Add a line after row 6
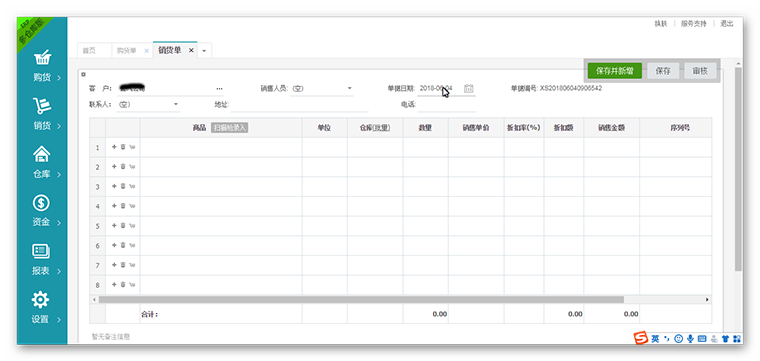The width and height of the screenshot is (760, 361). tap(114, 245)
